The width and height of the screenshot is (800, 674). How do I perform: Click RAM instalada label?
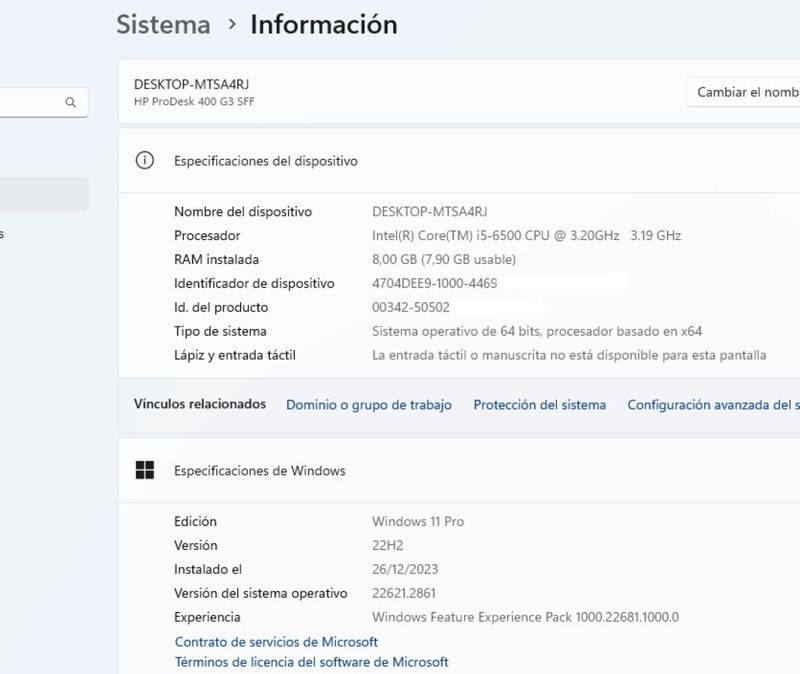pos(216,259)
